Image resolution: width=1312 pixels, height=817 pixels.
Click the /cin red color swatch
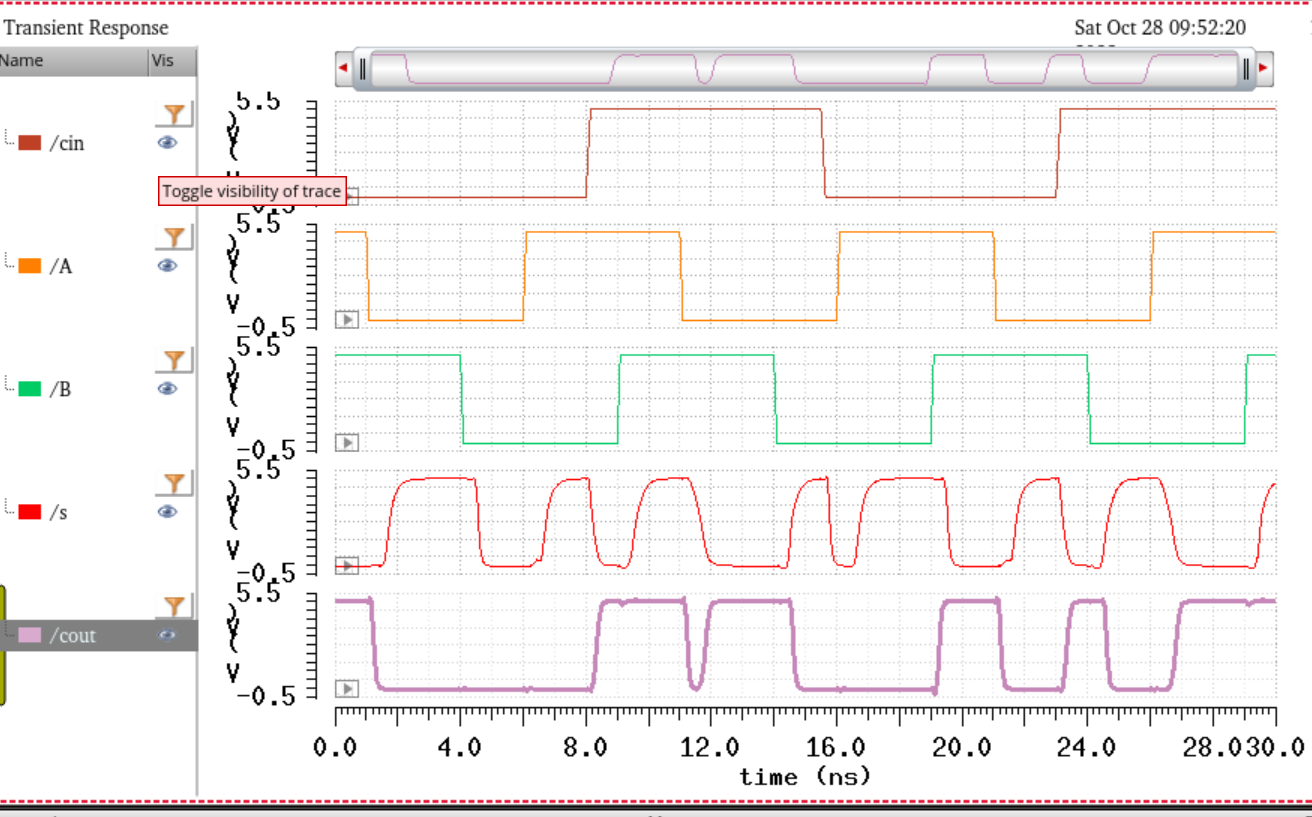30,143
